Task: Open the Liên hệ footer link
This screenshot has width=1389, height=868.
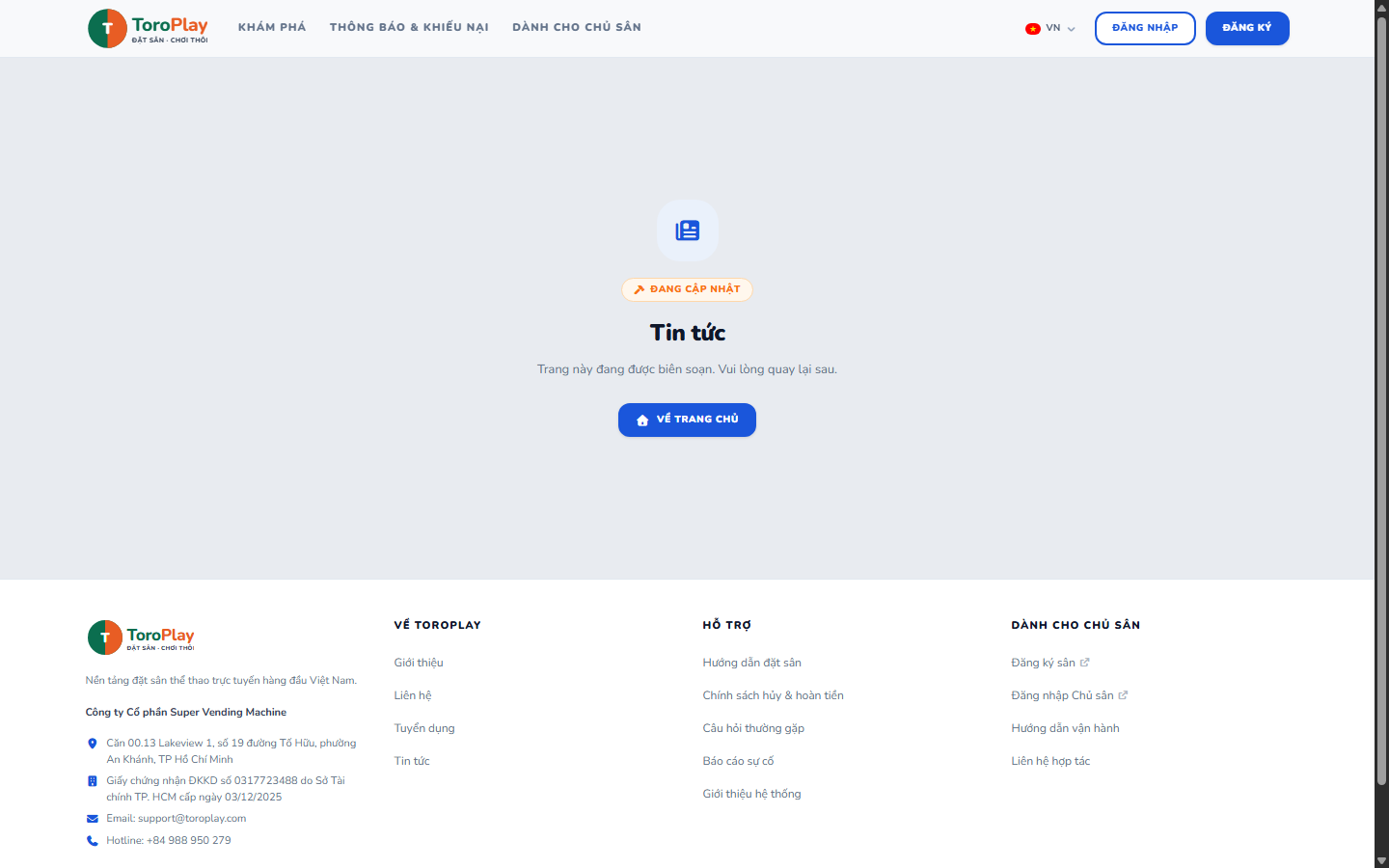Action: click(413, 695)
